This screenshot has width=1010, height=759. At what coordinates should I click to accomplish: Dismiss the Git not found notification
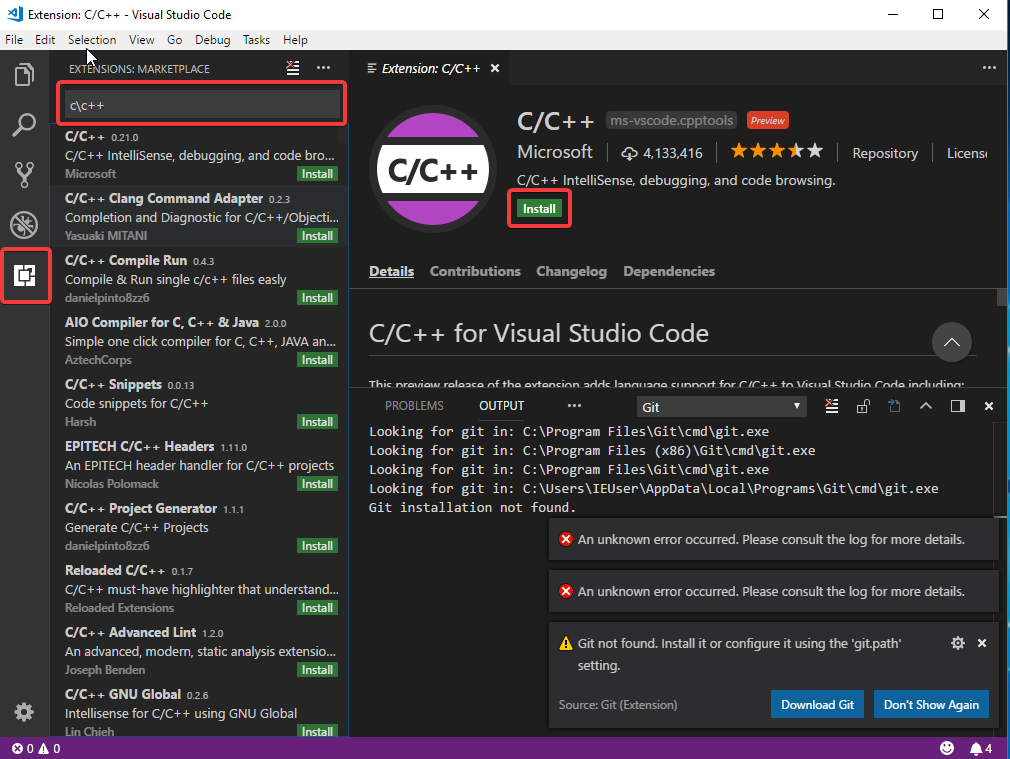(x=982, y=643)
